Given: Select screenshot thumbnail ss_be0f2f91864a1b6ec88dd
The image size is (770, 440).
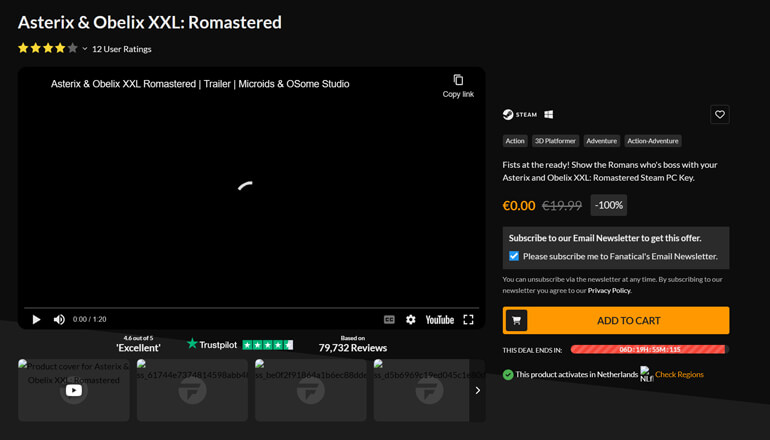Looking at the screenshot, I should click(x=310, y=390).
